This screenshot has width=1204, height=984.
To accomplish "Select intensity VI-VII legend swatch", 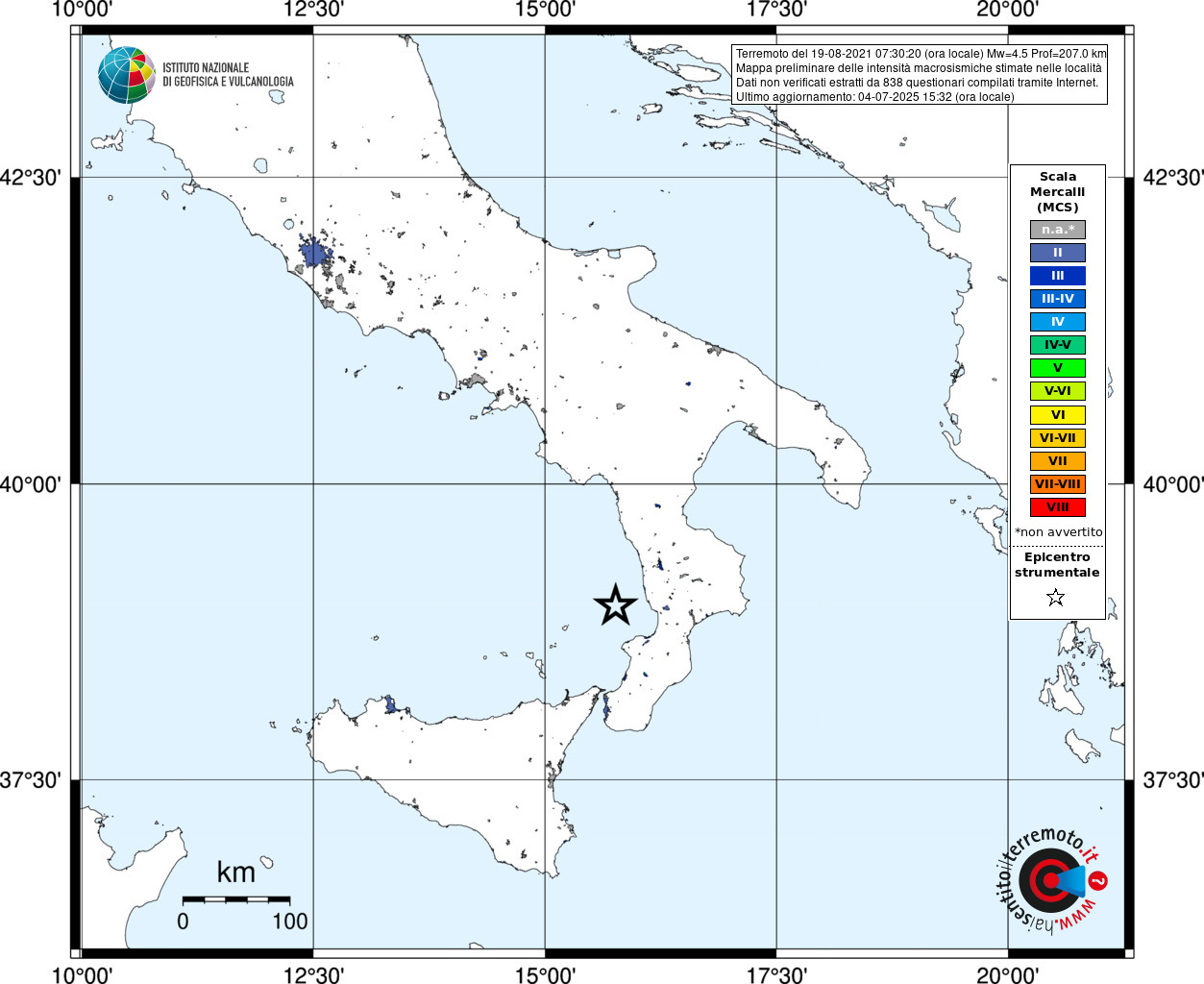I will pos(1057,438).
